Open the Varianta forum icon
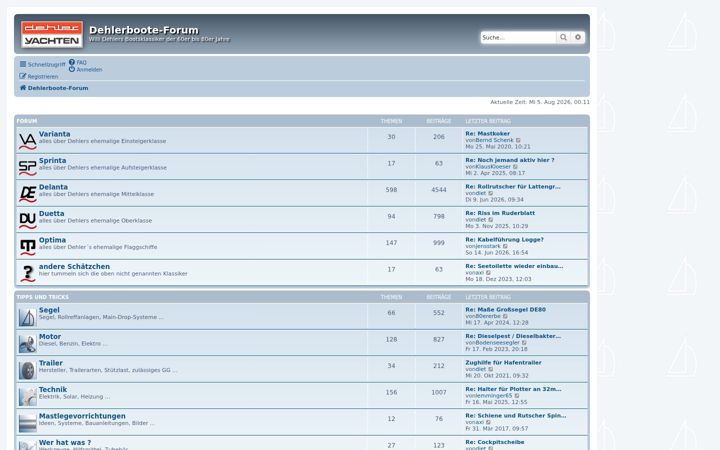 tap(28, 141)
